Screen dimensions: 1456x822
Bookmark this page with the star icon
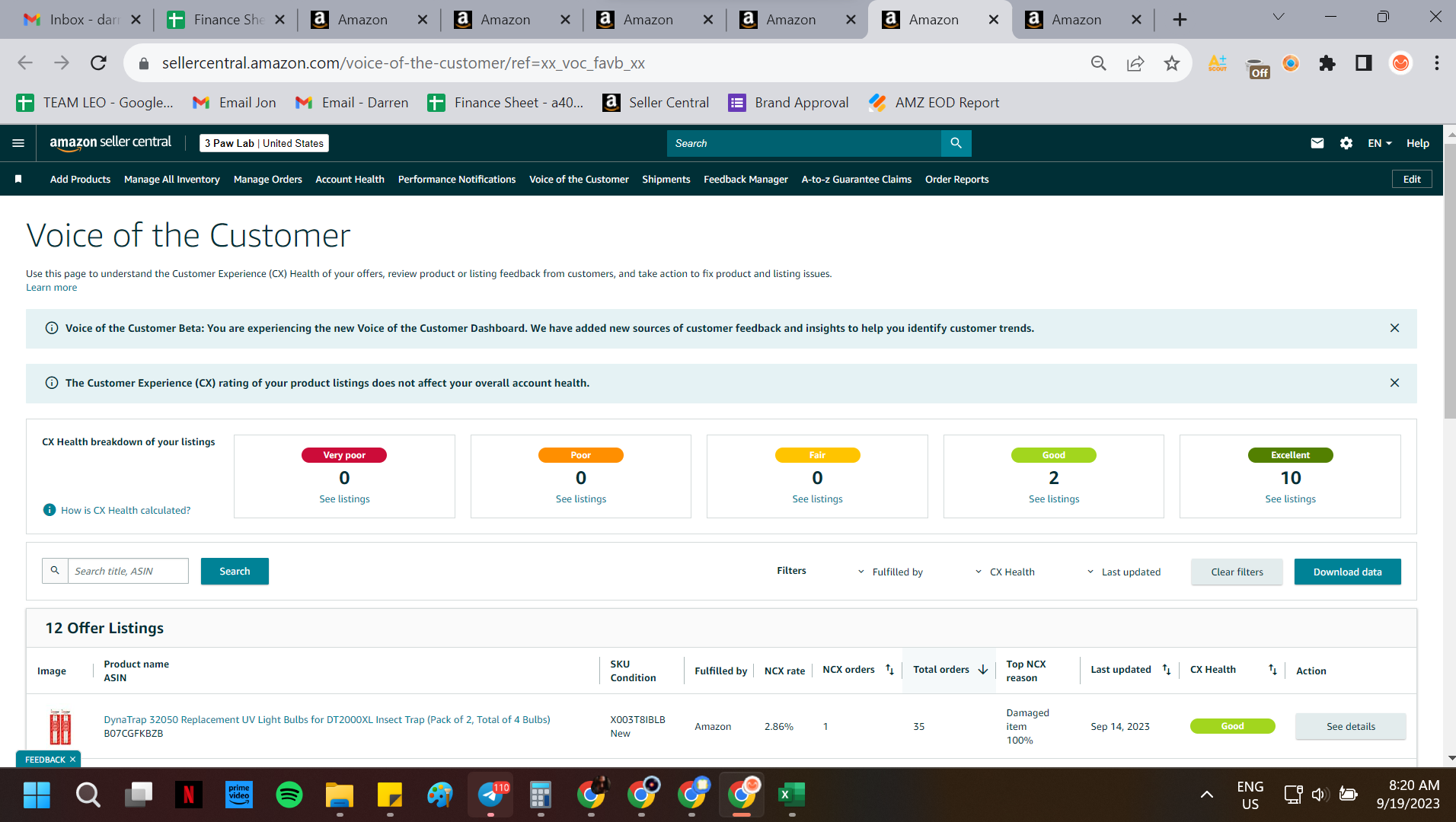tap(1171, 63)
